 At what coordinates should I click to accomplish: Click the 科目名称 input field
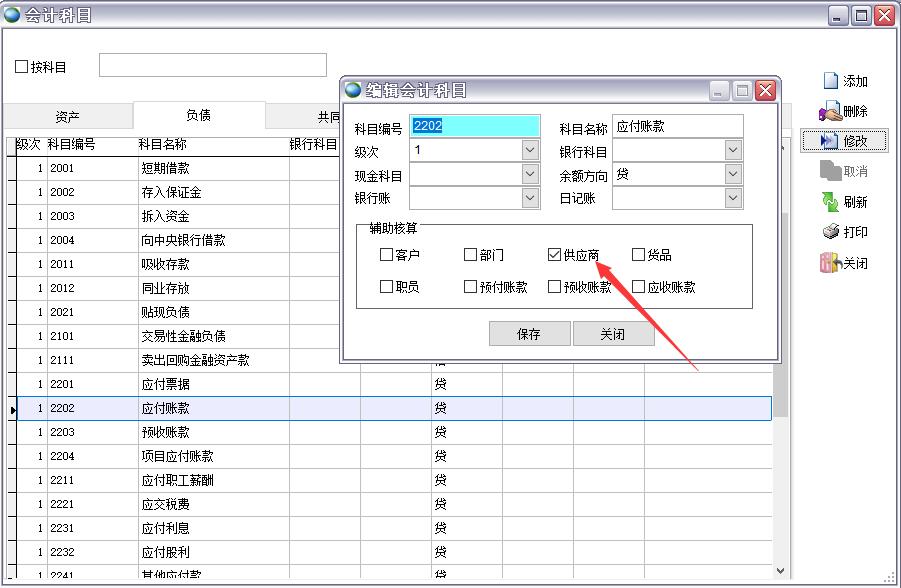(677, 127)
